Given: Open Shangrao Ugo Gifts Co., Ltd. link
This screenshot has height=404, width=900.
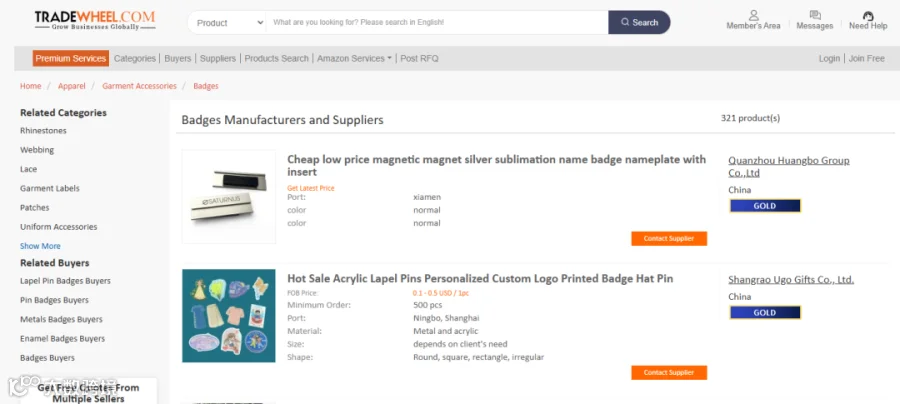Looking at the screenshot, I should pos(791,280).
